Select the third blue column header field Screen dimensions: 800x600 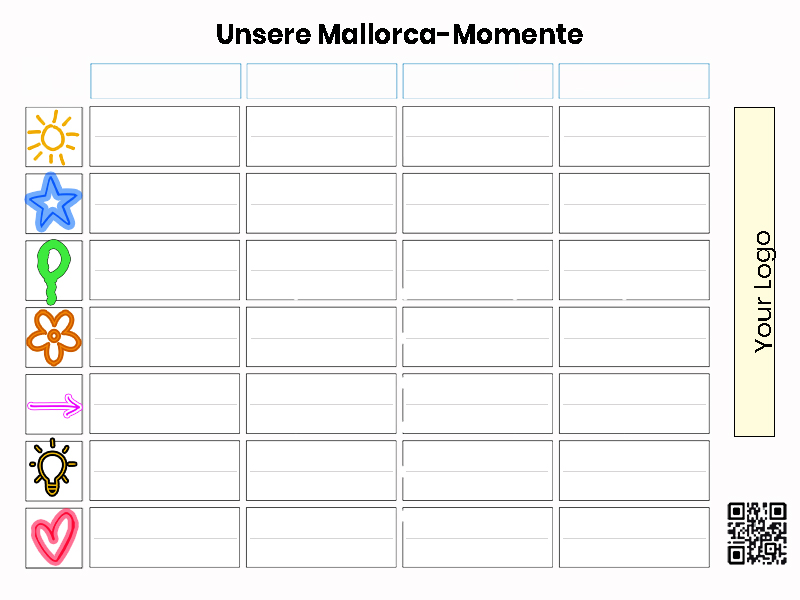[477, 81]
